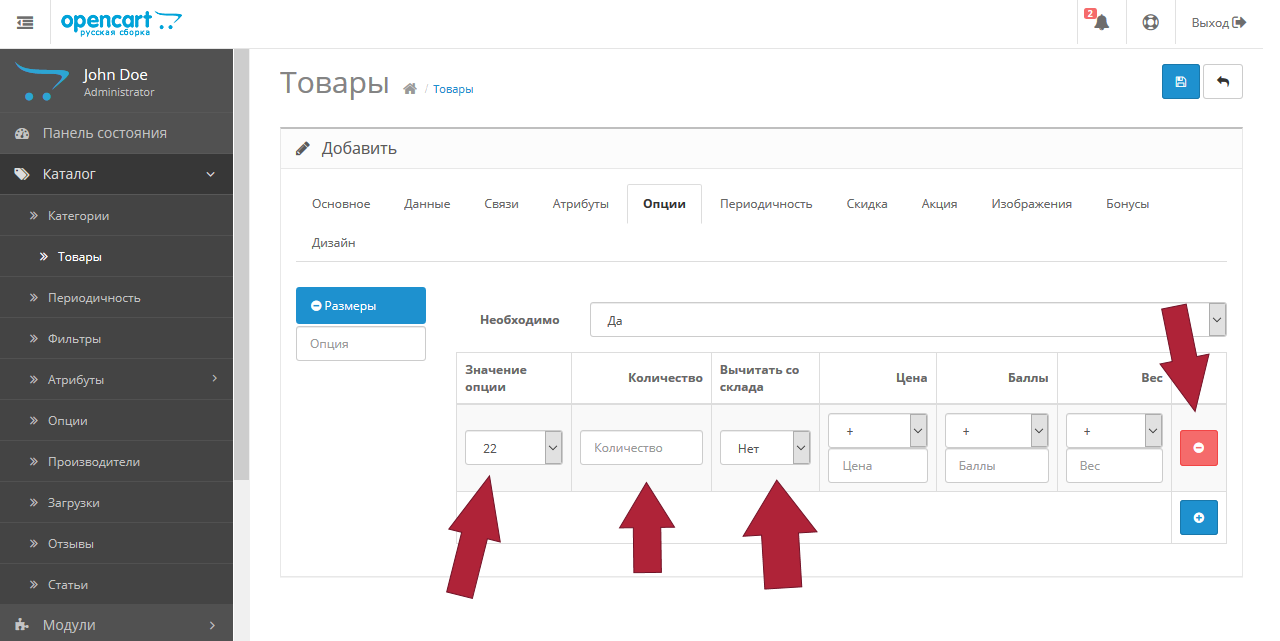The height and width of the screenshot is (641, 1280).
Task: Save product with blue floppy button
Action: 1180,82
